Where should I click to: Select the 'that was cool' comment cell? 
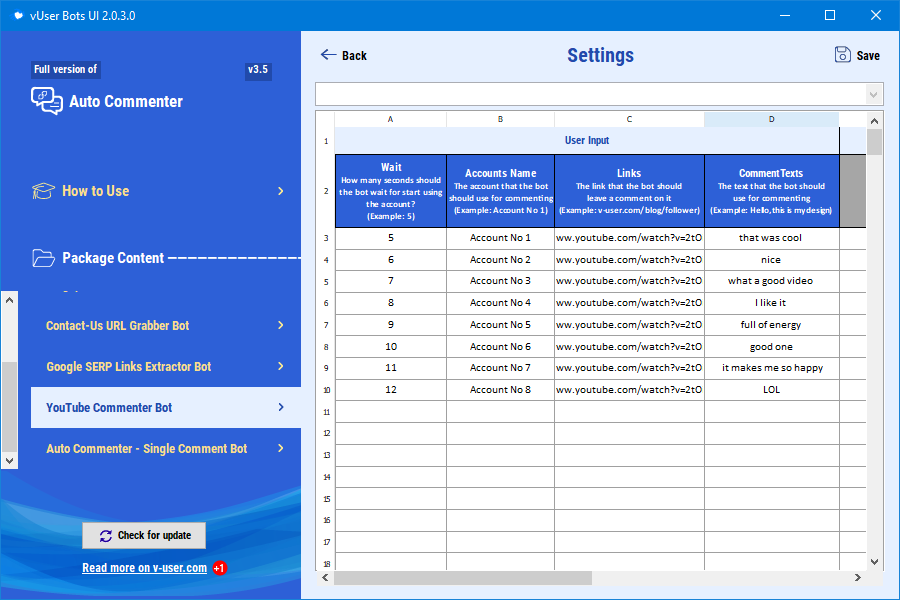(771, 238)
